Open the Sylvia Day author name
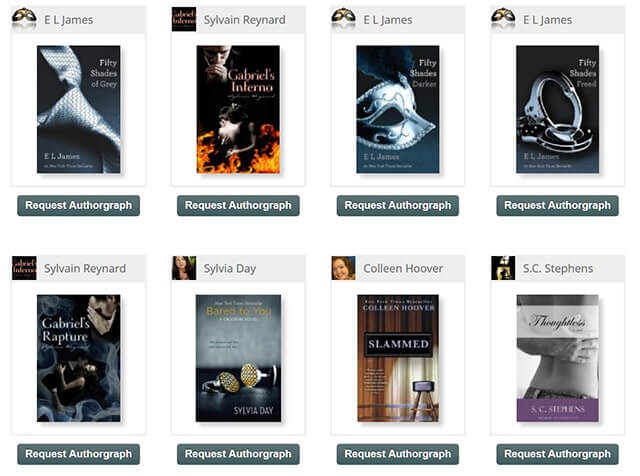 [230, 268]
